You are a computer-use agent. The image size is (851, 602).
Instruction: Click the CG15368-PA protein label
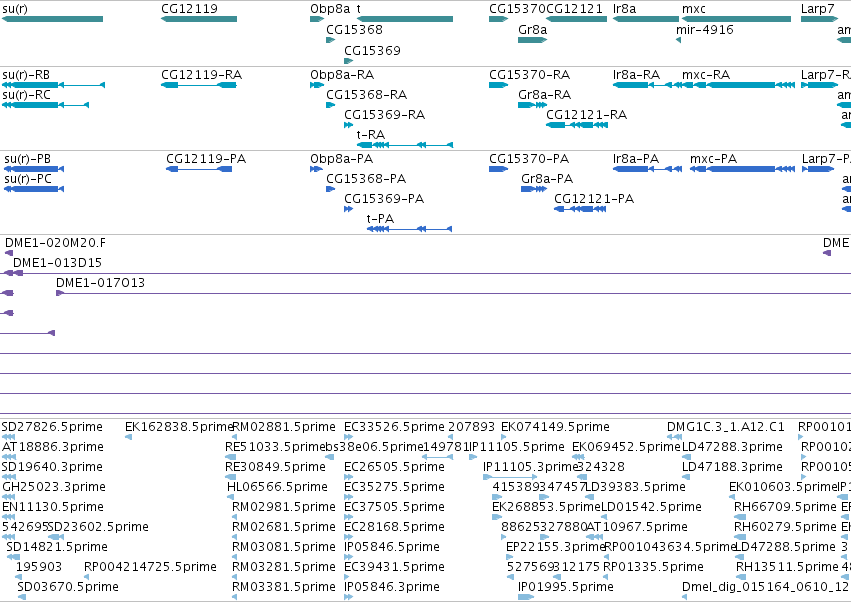coord(366,179)
